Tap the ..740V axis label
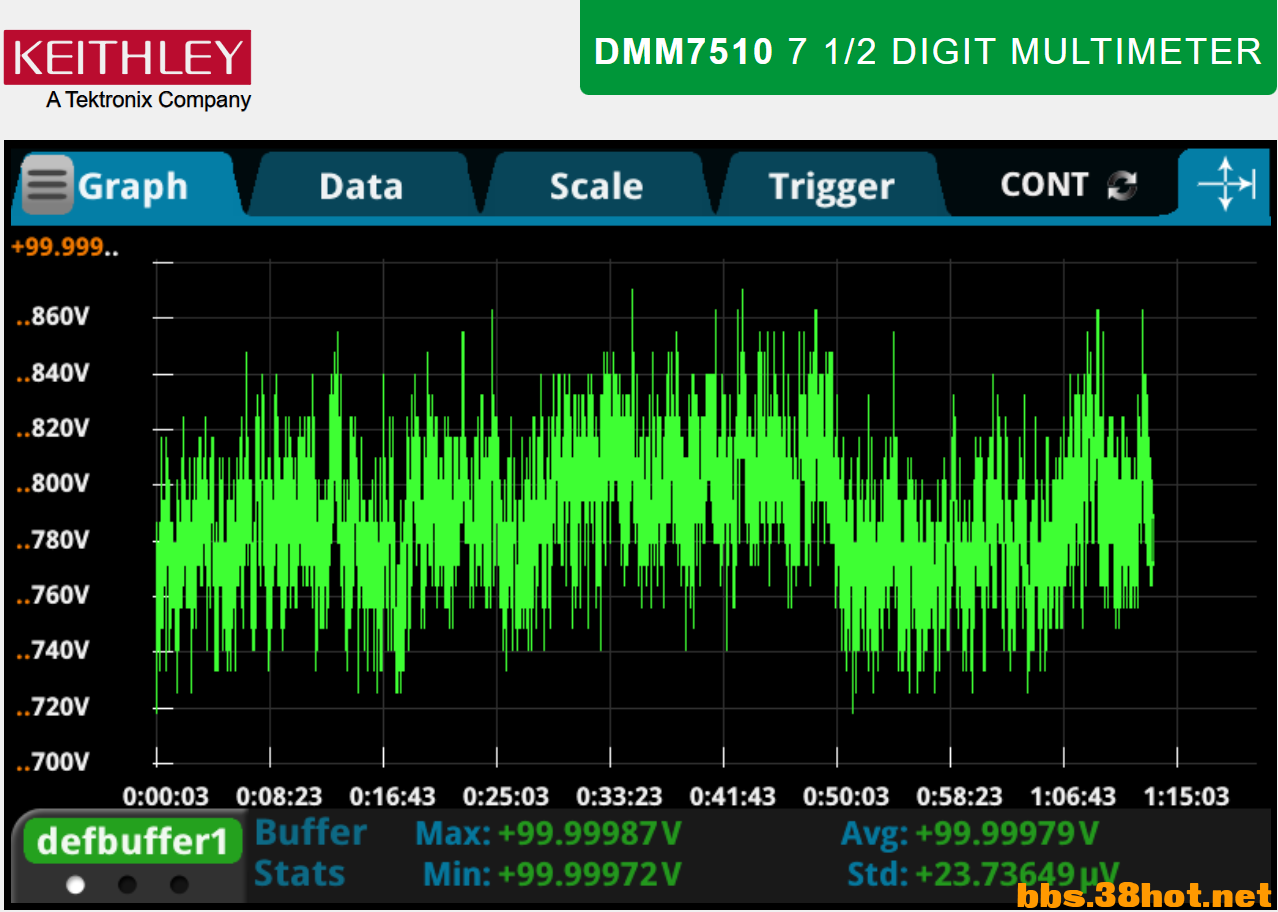Viewport: 1278px width, 912px height. (52, 651)
